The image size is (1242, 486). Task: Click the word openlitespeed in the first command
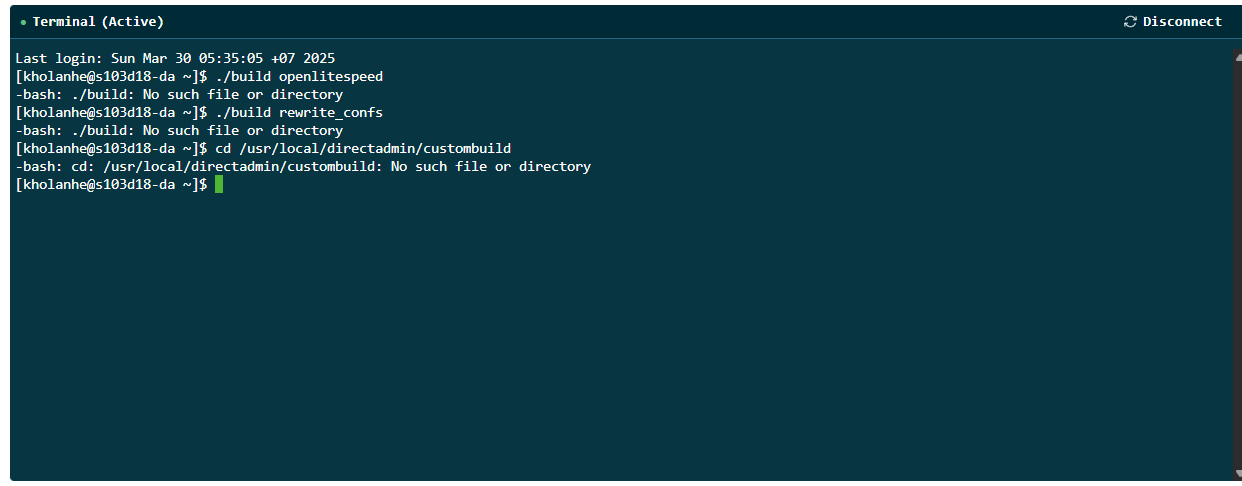click(x=331, y=76)
